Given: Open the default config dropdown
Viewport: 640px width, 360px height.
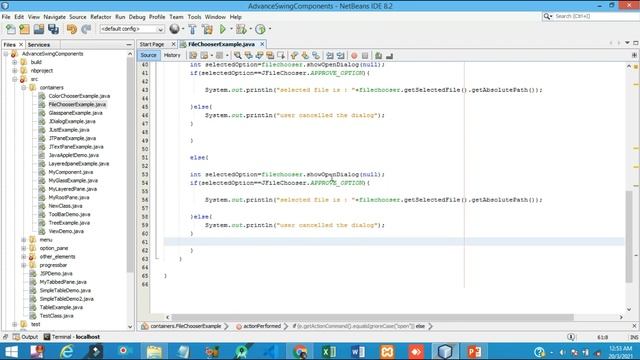Looking at the screenshot, I should point(132,29).
